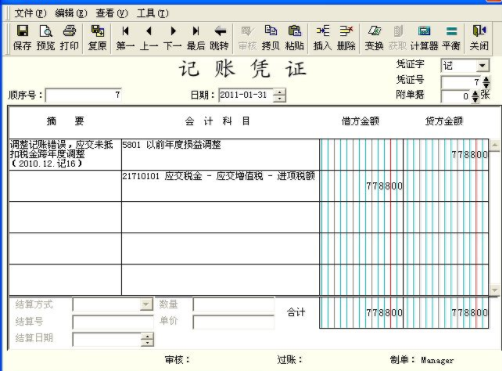The height and width of the screenshot is (371, 502).
Task: Decrease the 日期 date spinner
Action: pos(279,98)
